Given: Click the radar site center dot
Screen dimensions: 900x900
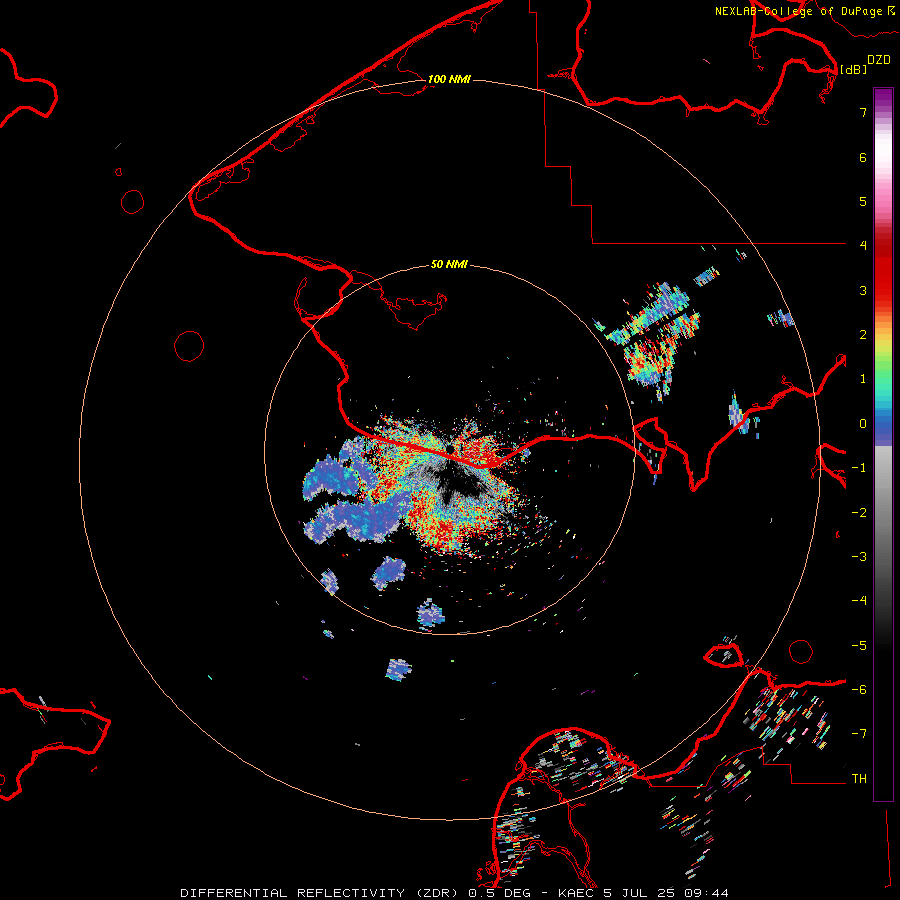Looking at the screenshot, I should click(450, 448).
